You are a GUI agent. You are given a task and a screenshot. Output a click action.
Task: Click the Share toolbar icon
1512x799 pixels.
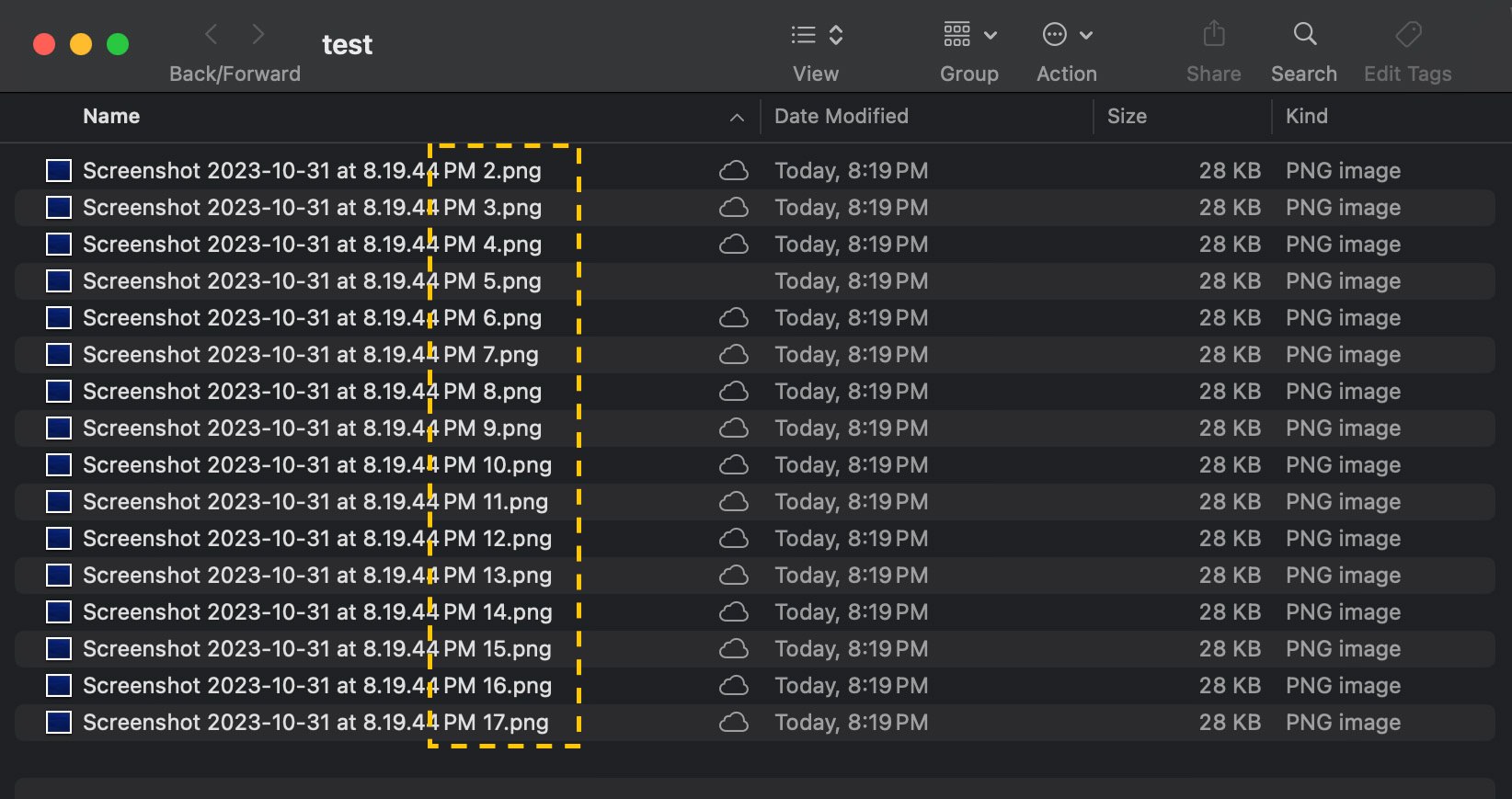coord(1214,34)
